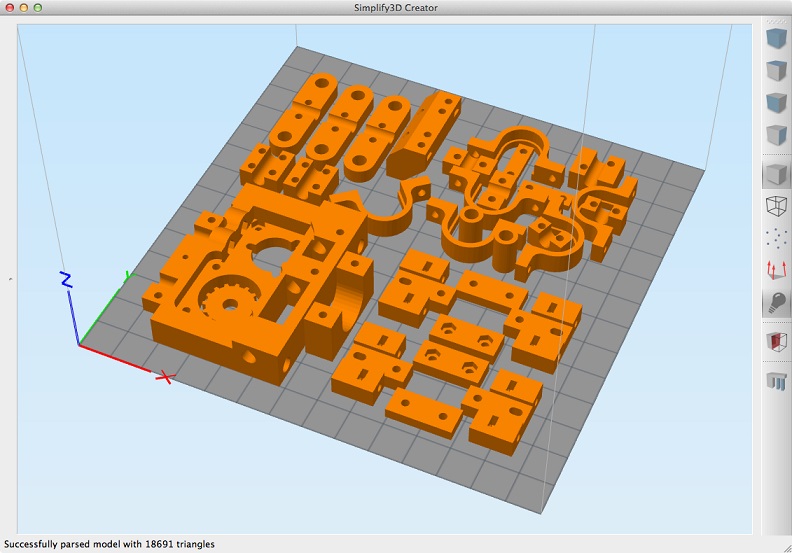Expand the hidden left side panel arrow
This screenshot has height=553, width=792.
[x=10, y=279]
